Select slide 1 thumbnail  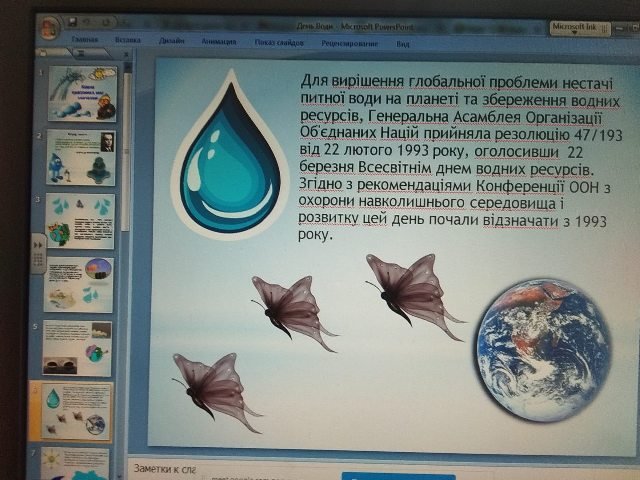pyautogui.click(x=82, y=93)
